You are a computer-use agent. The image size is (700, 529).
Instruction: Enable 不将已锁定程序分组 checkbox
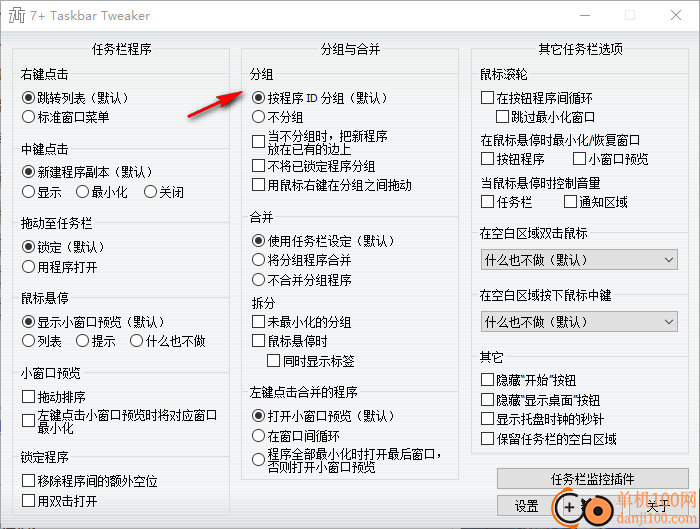tap(258, 166)
